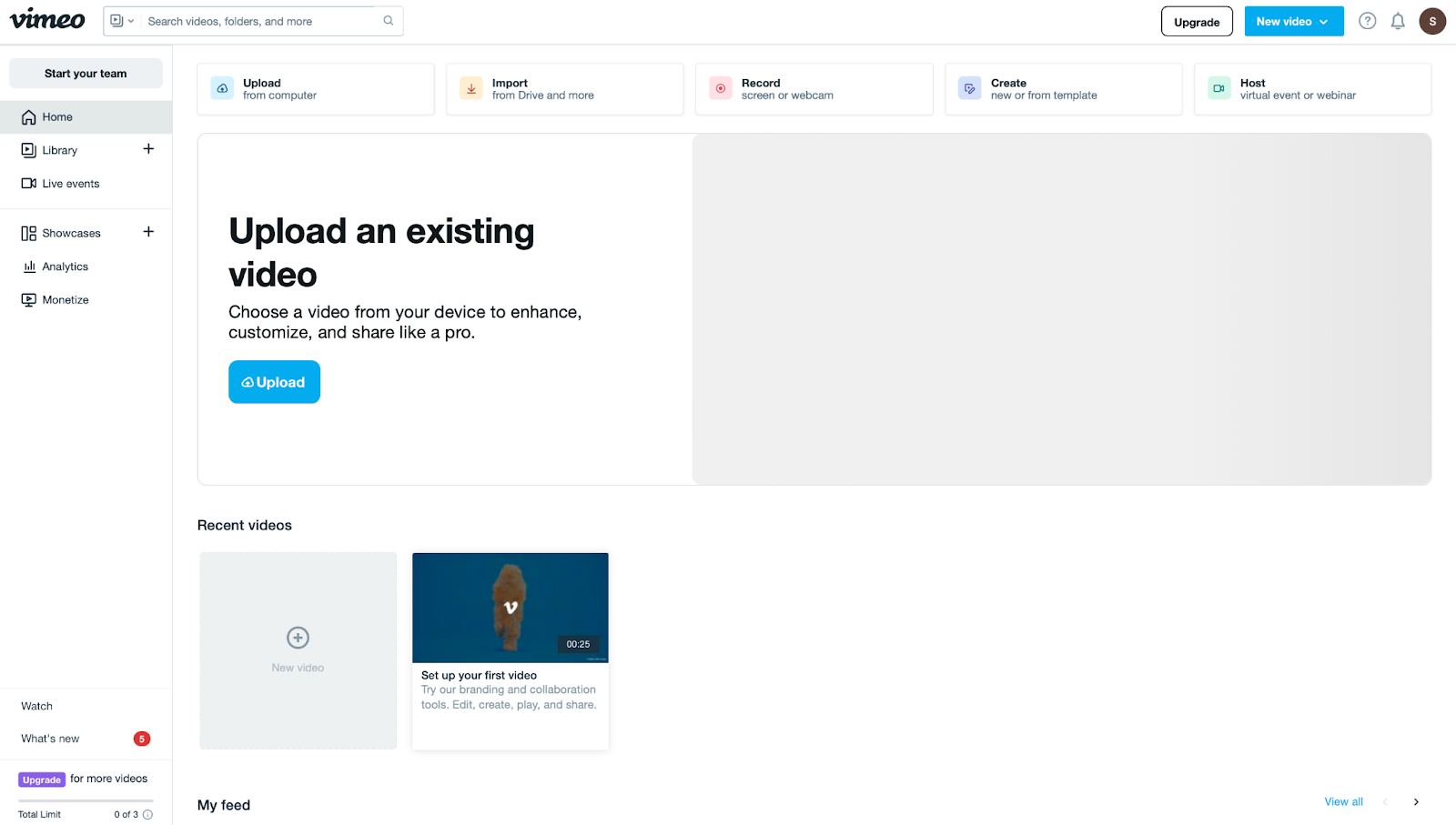
Task: Select the Host virtual event card
Action: pyautogui.click(x=1313, y=89)
